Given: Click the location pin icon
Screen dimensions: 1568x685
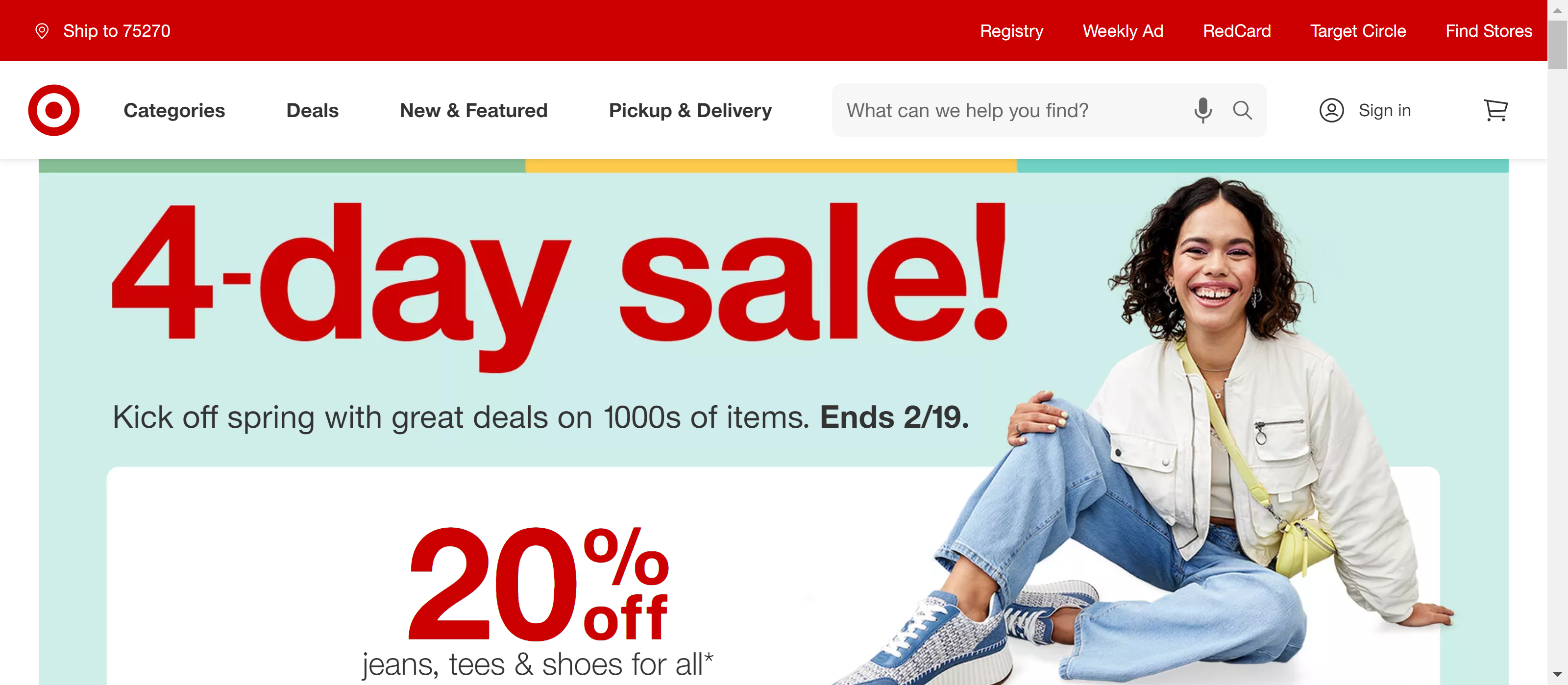Looking at the screenshot, I should tap(42, 31).
